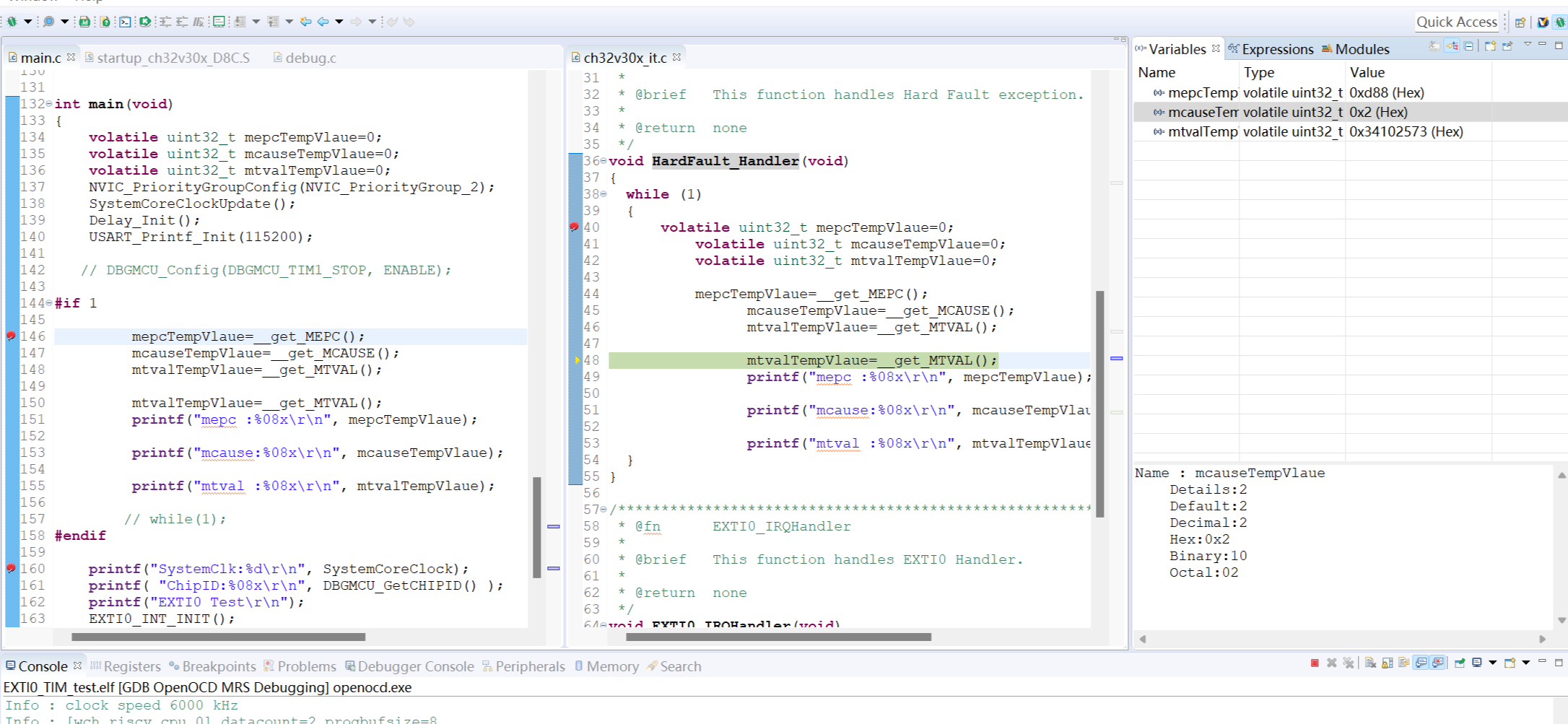The image size is (1568, 724).
Task: Click the Open New View icon in Variables
Action: [1490, 46]
